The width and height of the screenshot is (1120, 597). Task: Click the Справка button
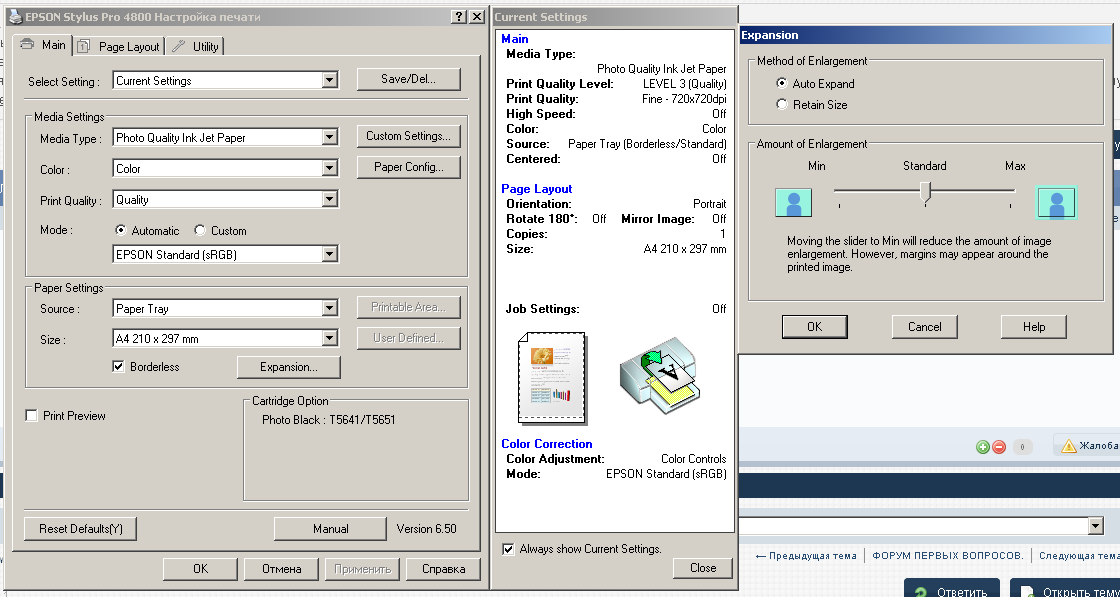444,569
